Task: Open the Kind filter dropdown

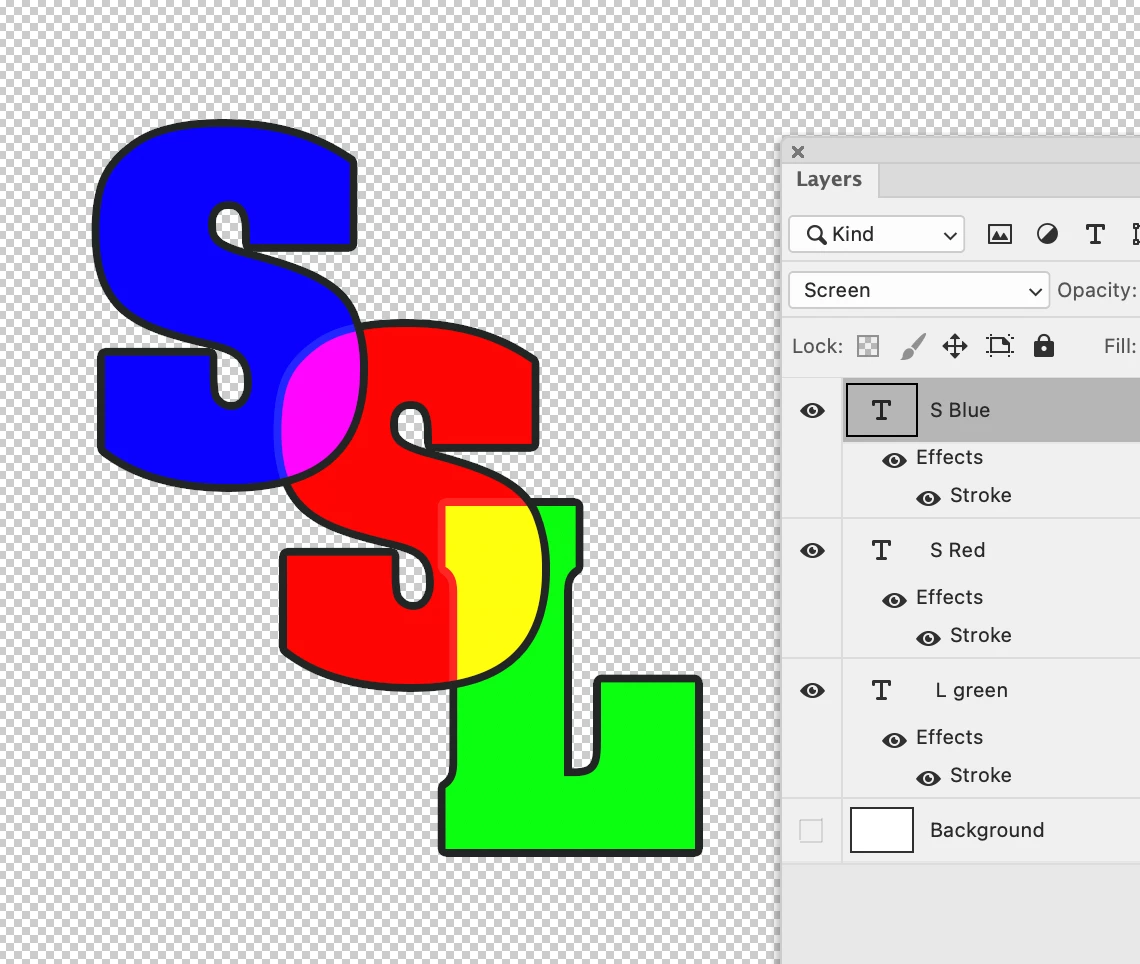Action: 877,234
